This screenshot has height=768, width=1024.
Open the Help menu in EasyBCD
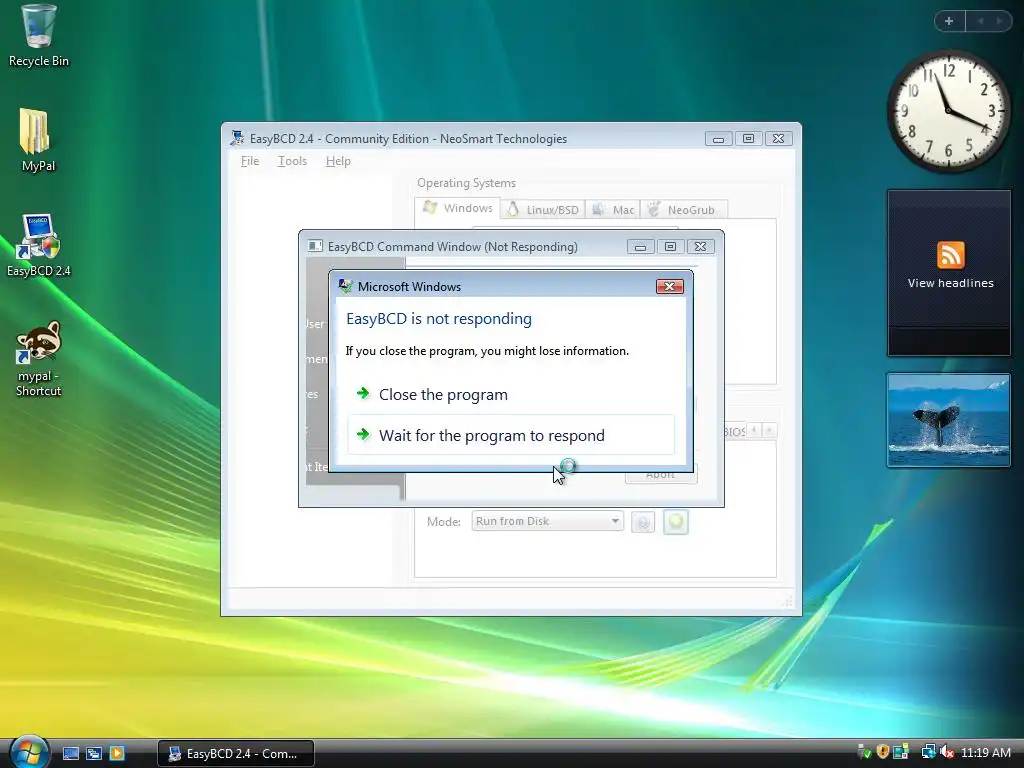[x=338, y=161]
